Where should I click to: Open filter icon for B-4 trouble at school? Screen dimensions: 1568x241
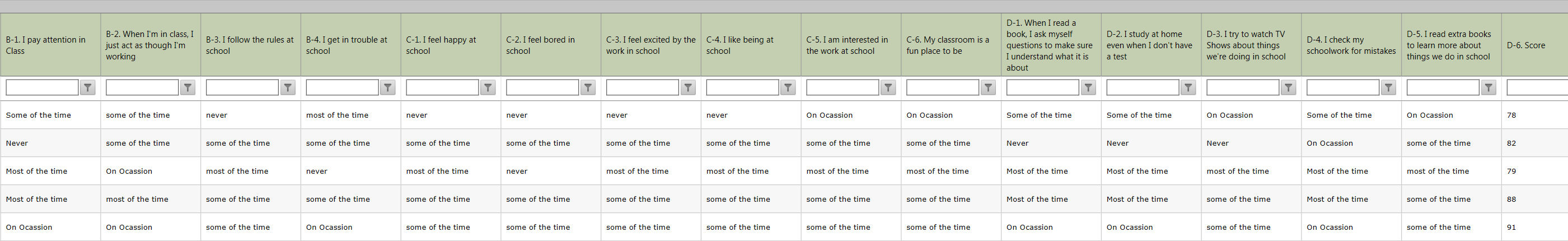pyautogui.click(x=388, y=88)
